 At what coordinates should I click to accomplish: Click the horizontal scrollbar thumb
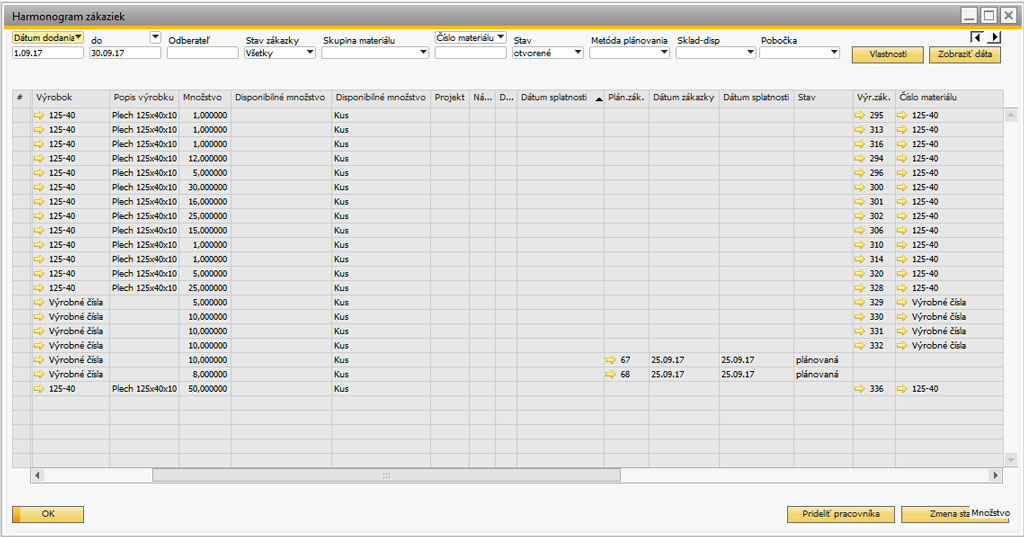pos(385,475)
